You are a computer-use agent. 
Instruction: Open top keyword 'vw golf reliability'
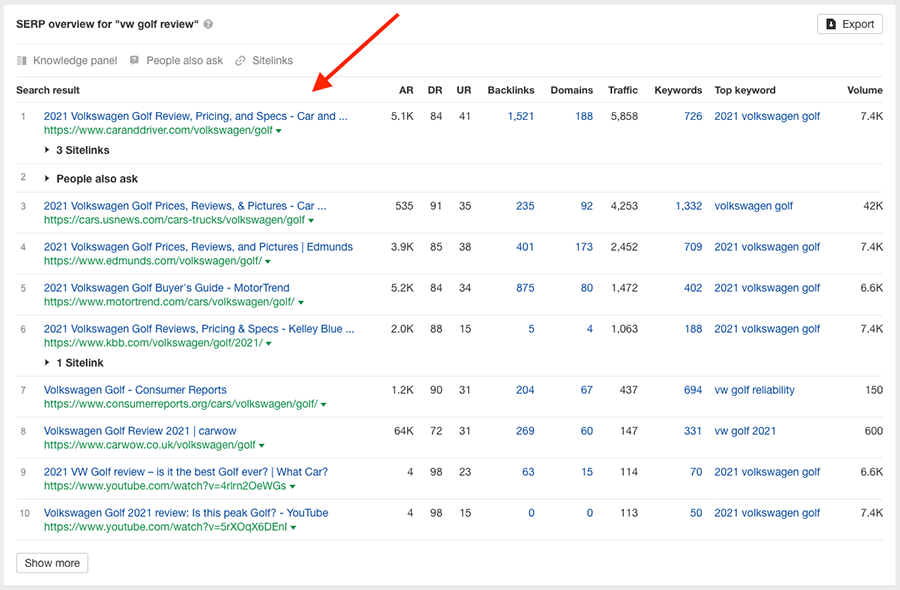755,390
